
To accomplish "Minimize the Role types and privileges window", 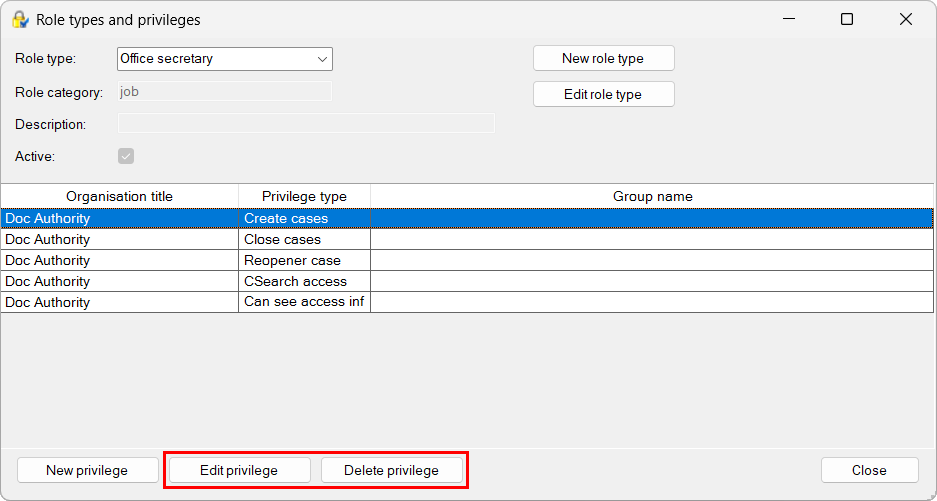I will pyautogui.click(x=789, y=19).
